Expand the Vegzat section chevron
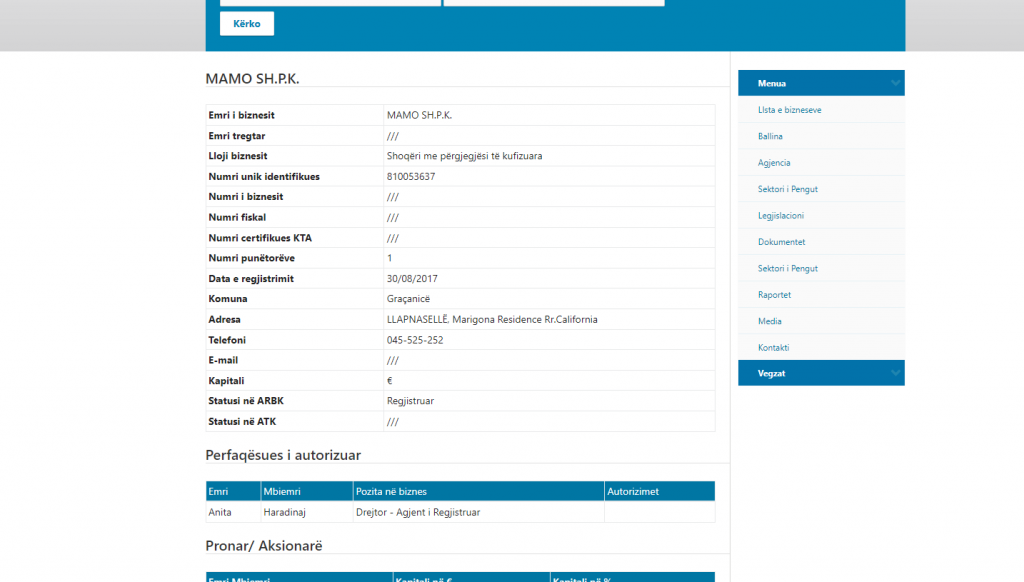The width and height of the screenshot is (1024, 582). 895,373
